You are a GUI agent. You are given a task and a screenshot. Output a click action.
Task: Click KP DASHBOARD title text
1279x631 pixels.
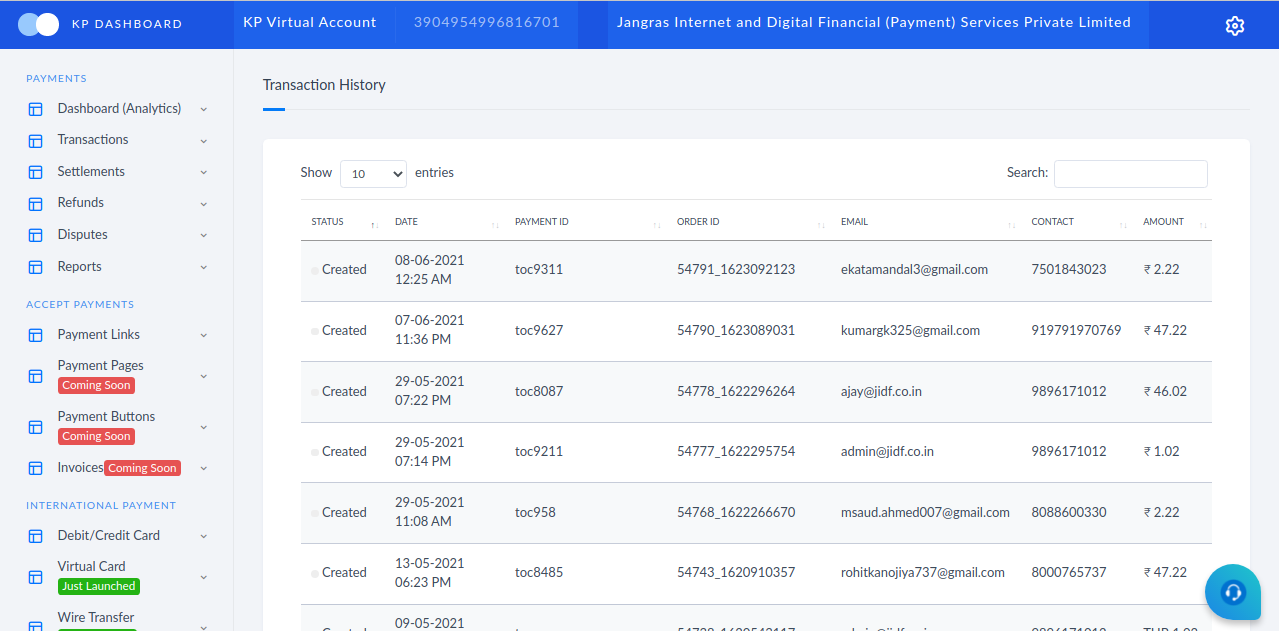point(127,24)
